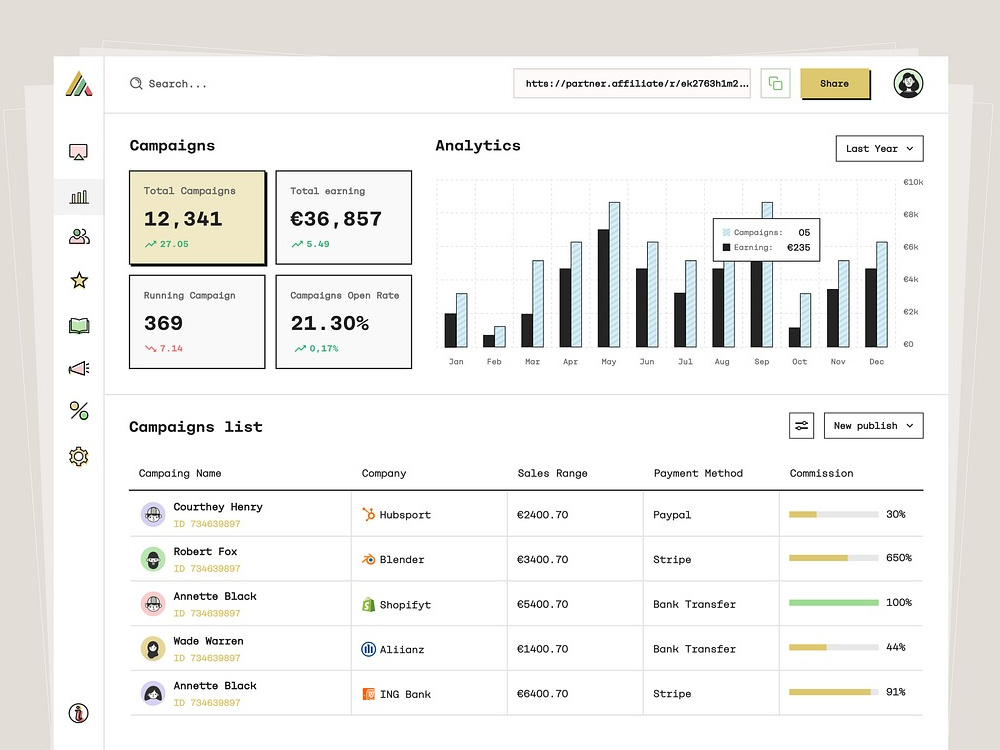Click Robert Fox's avatar
This screenshot has width=1000, height=750.
(x=153, y=559)
